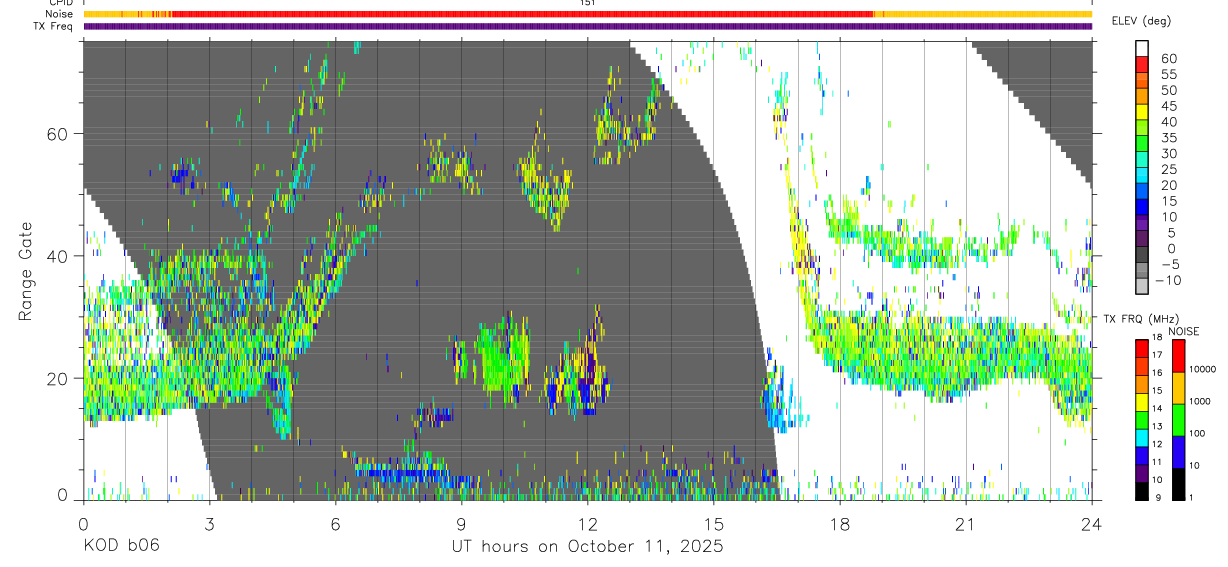Click the 'ELEV (deg)' legend title
Viewport: 1228px width, 567px height.
(x=1142, y=21)
